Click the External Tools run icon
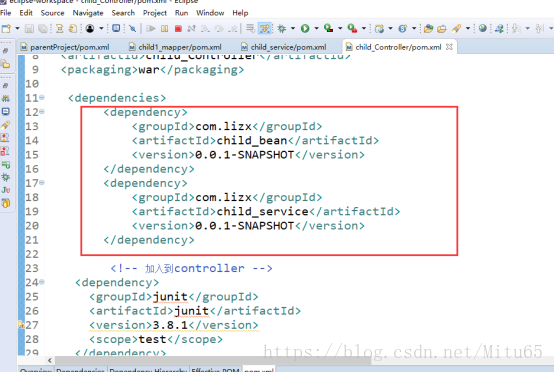Viewport: 554px width, 372px height. (x=352, y=29)
